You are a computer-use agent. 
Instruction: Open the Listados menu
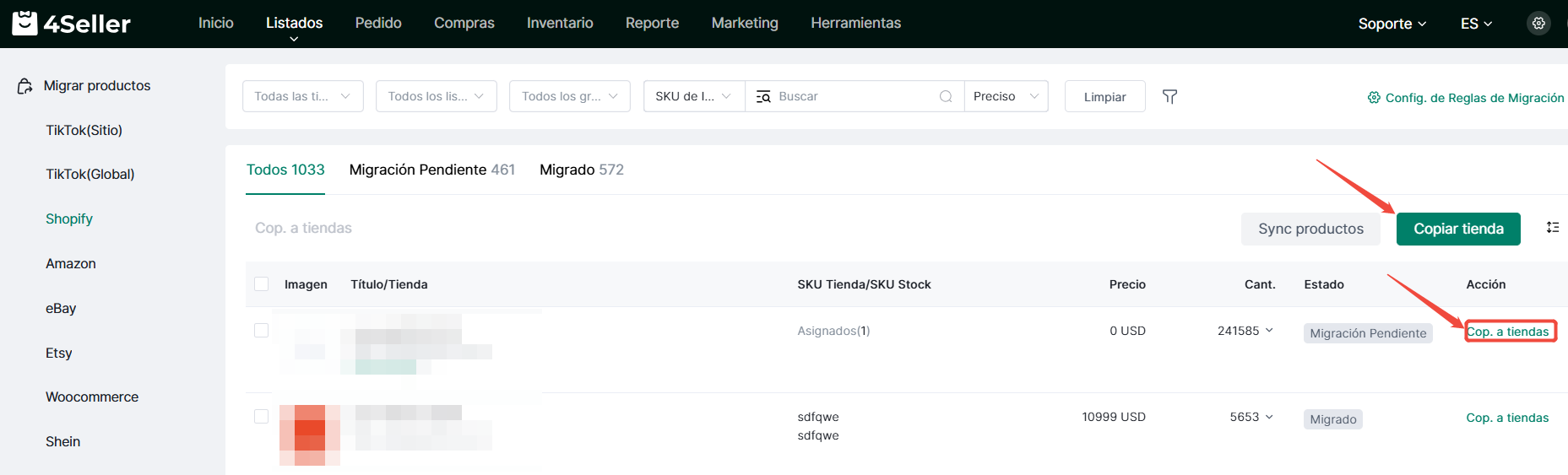[294, 23]
